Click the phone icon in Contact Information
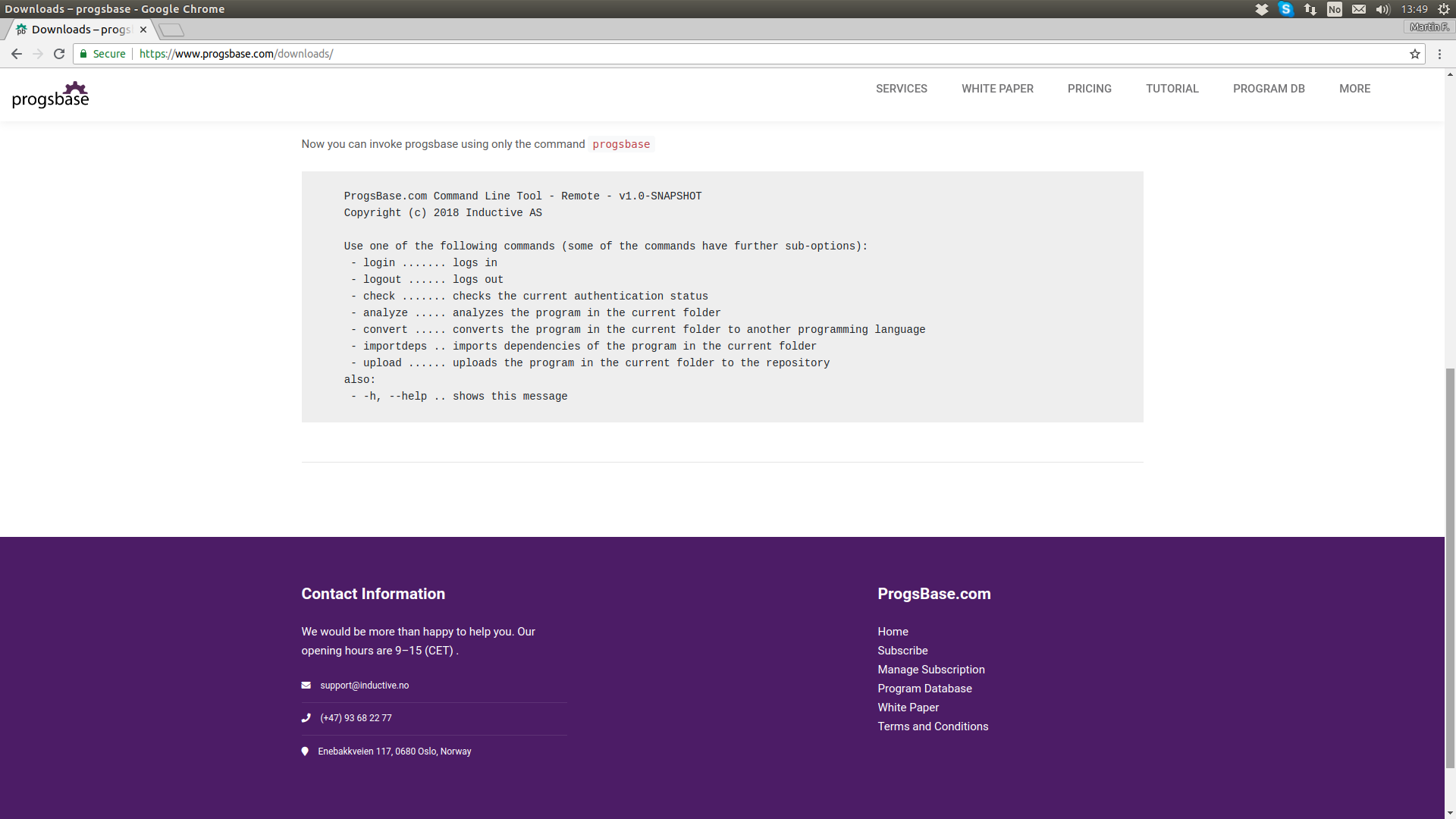Screen dimensions: 1456x819 point(306,718)
